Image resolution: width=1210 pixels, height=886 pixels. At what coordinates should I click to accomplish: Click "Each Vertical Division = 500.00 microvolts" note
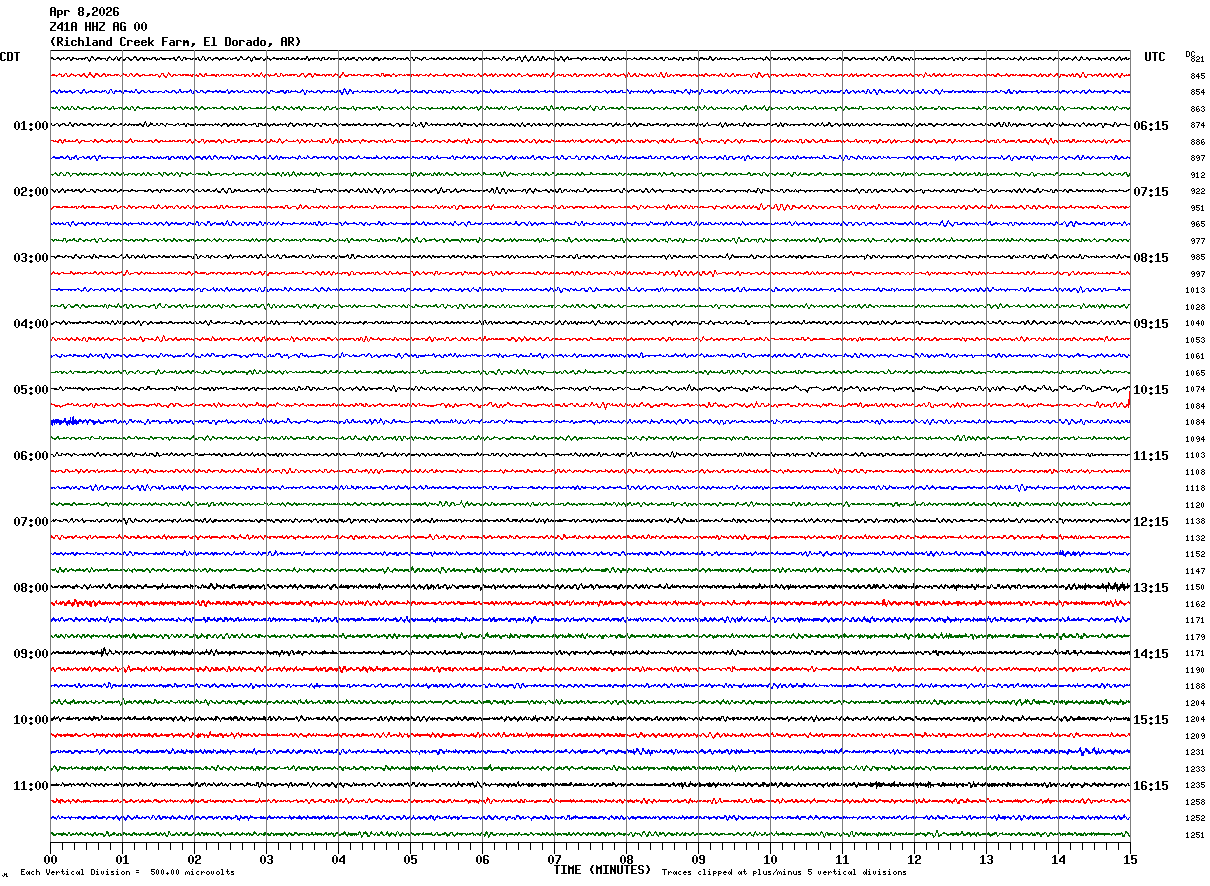pyautogui.click(x=127, y=873)
